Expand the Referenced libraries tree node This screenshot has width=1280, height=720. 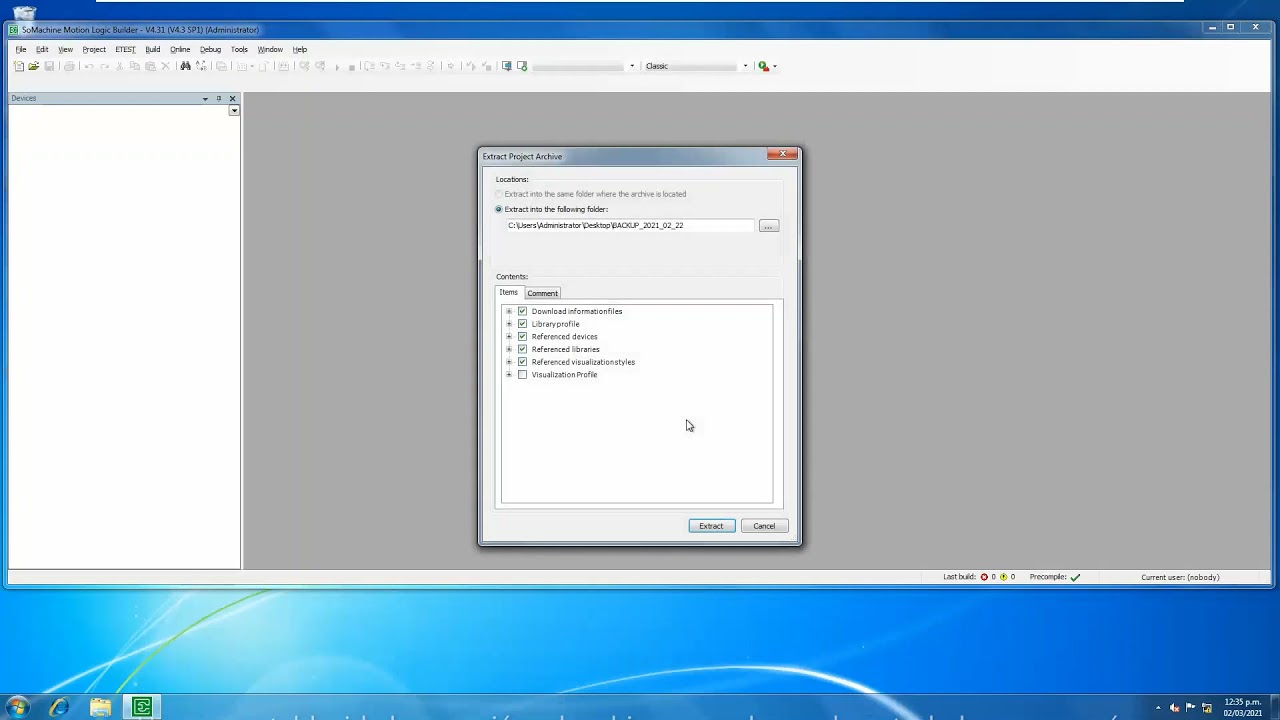[x=509, y=349]
